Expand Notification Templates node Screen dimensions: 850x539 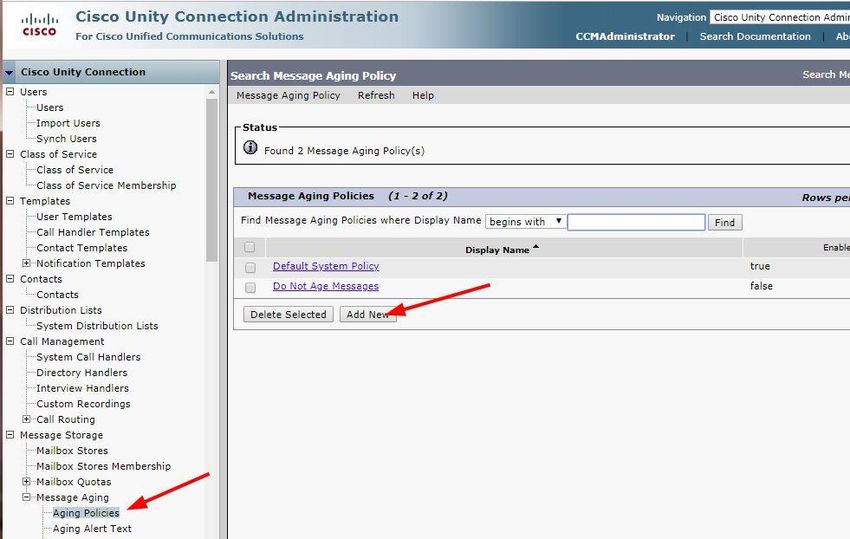point(26,263)
